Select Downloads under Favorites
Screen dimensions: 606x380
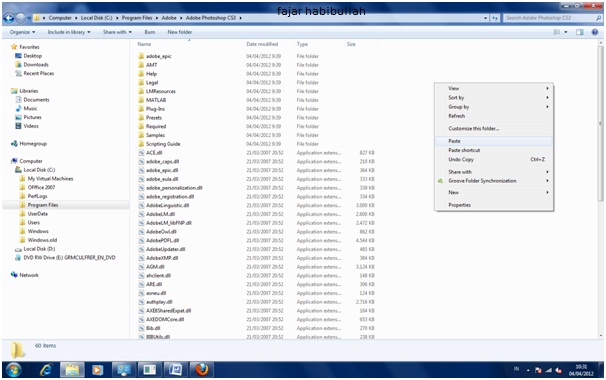click(x=32, y=65)
